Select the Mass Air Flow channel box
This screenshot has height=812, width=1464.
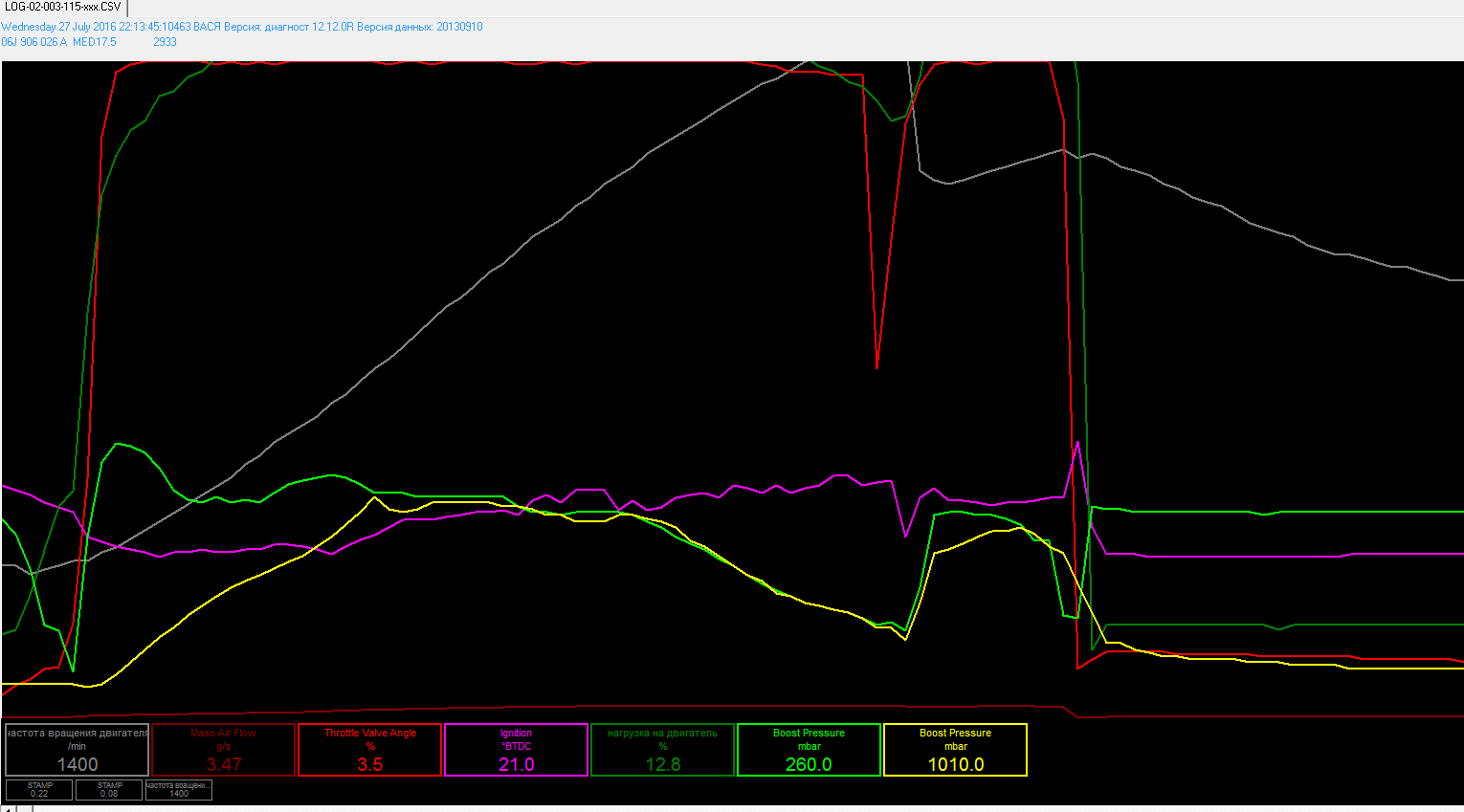point(224,750)
